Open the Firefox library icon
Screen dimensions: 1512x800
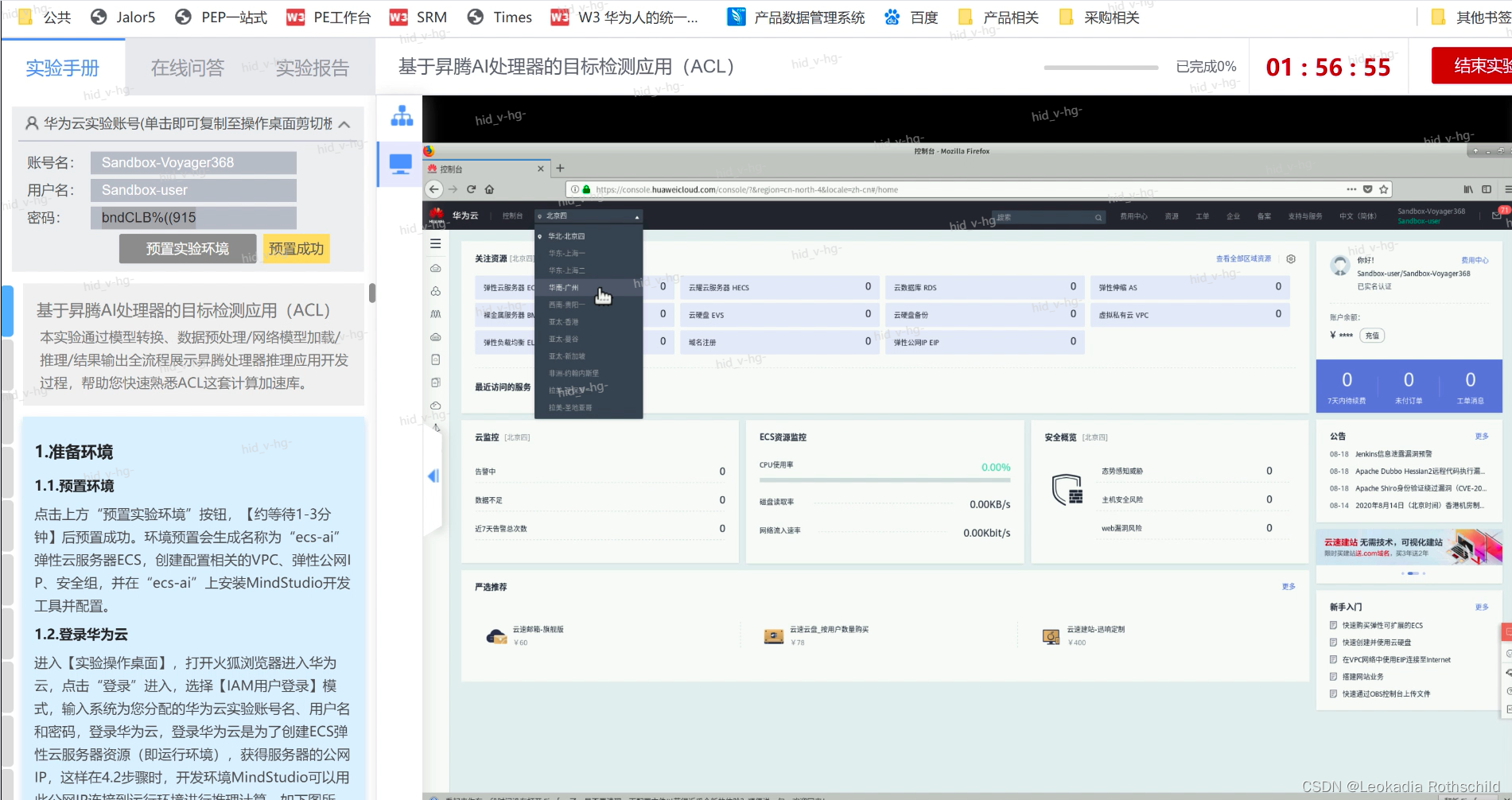pos(1468,189)
